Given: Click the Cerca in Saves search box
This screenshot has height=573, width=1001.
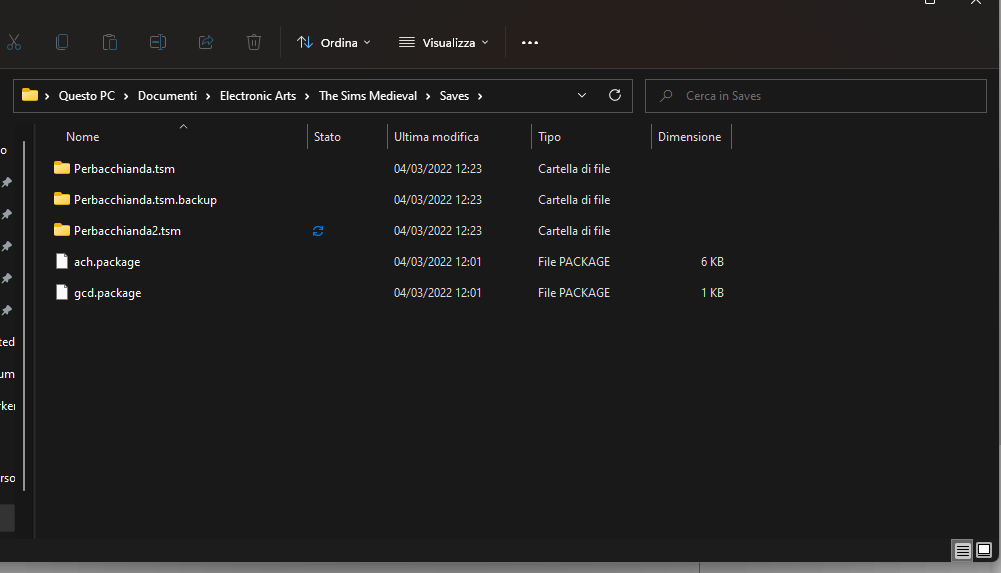Looking at the screenshot, I should click(815, 96).
